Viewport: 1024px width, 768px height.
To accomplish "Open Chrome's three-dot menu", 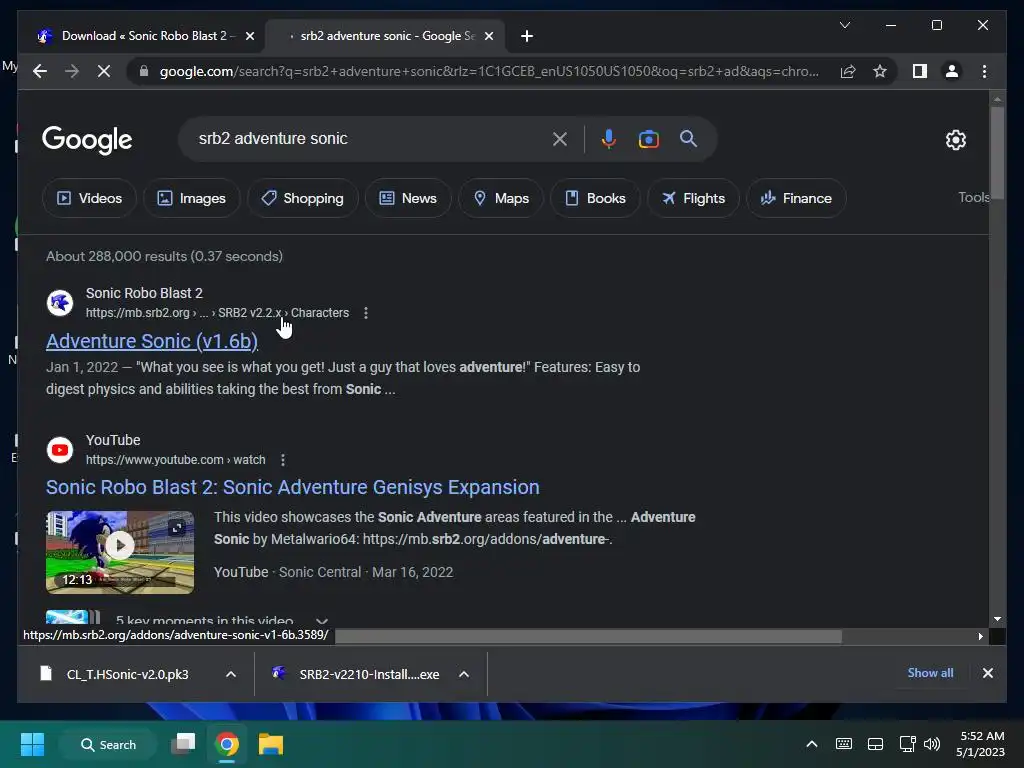I will (984, 71).
